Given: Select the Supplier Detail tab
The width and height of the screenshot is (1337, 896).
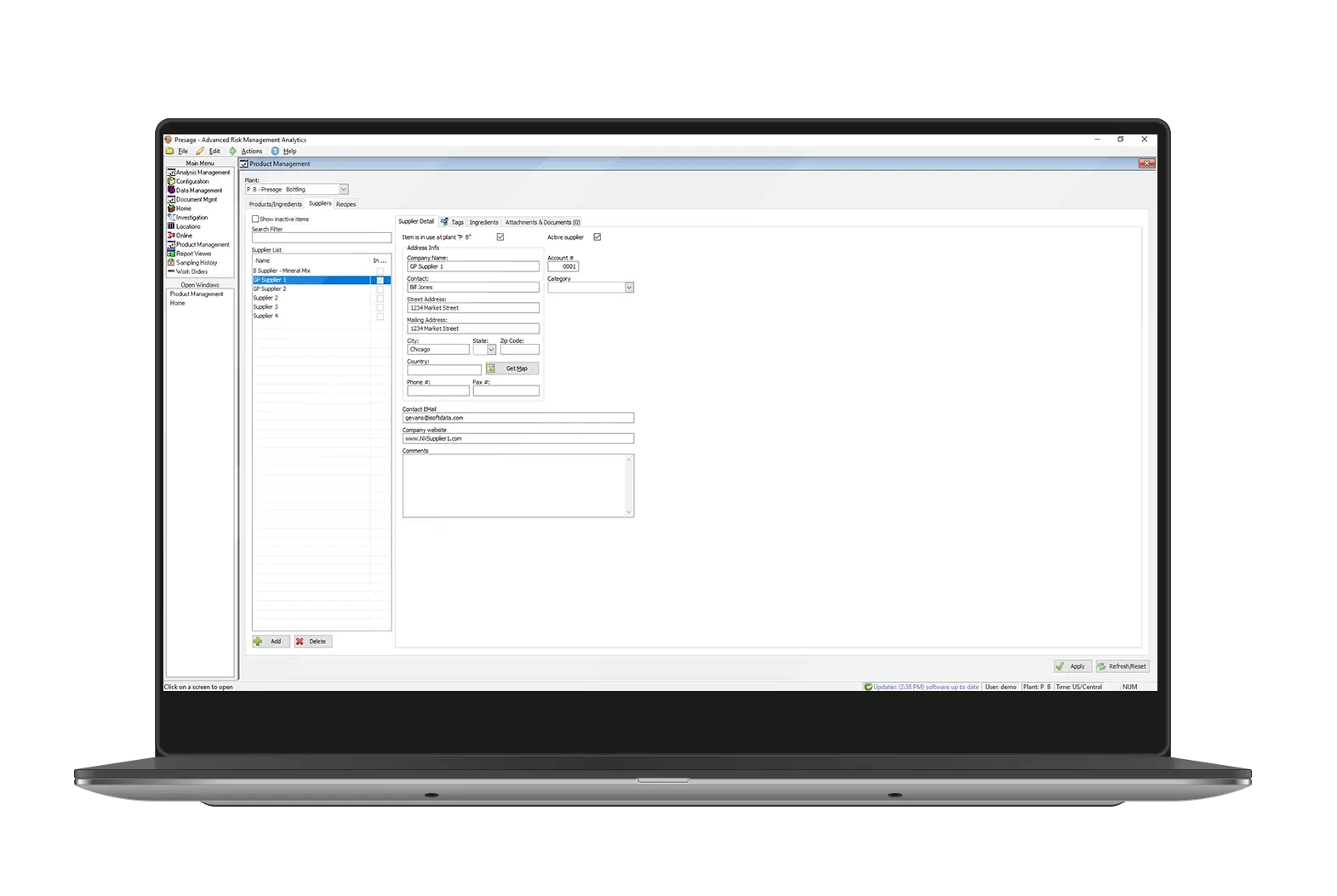Looking at the screenshot, I should (416, 221).
